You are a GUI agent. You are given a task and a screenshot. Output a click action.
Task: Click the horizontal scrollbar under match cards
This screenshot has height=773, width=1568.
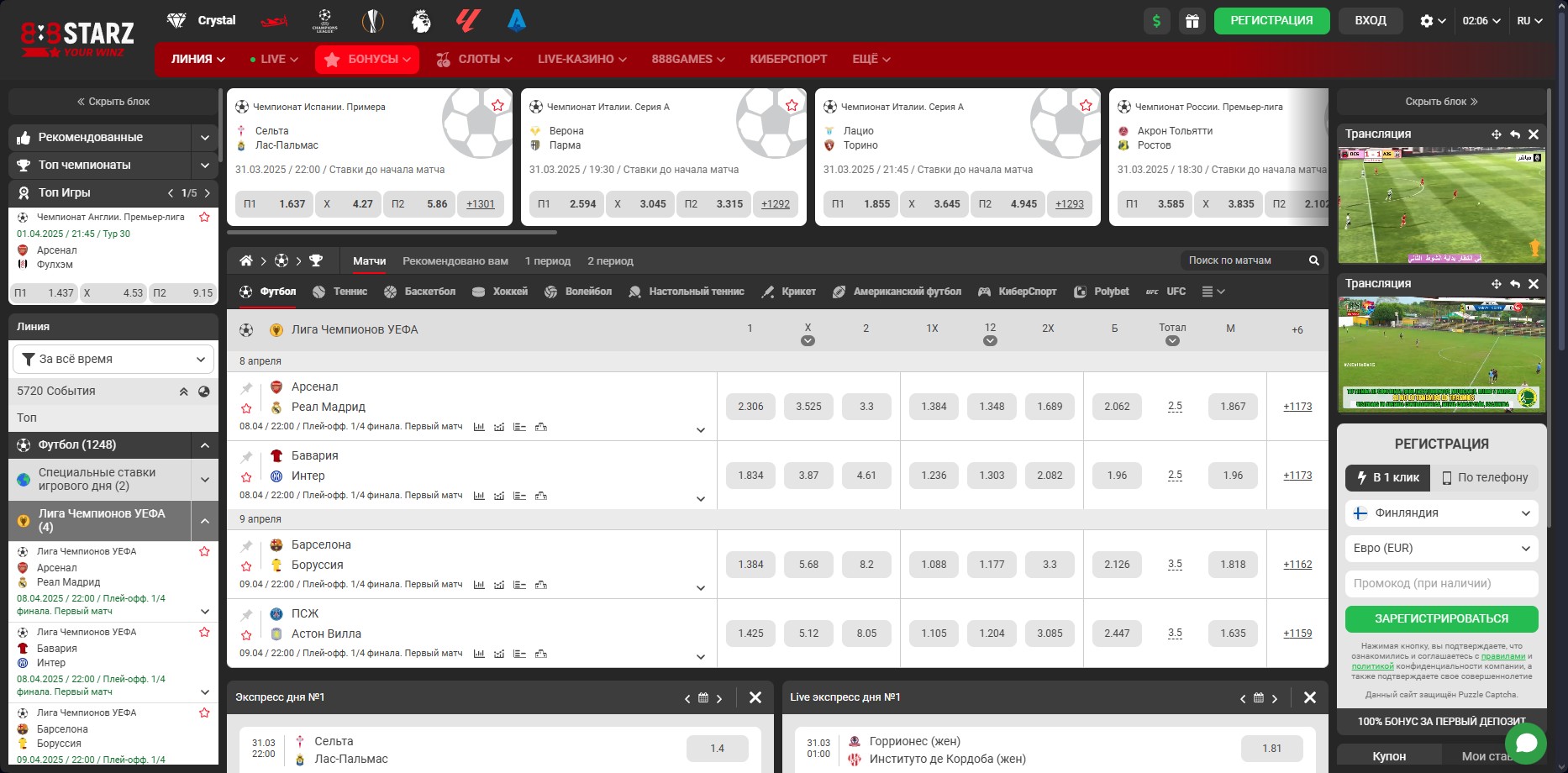point(392,232)
